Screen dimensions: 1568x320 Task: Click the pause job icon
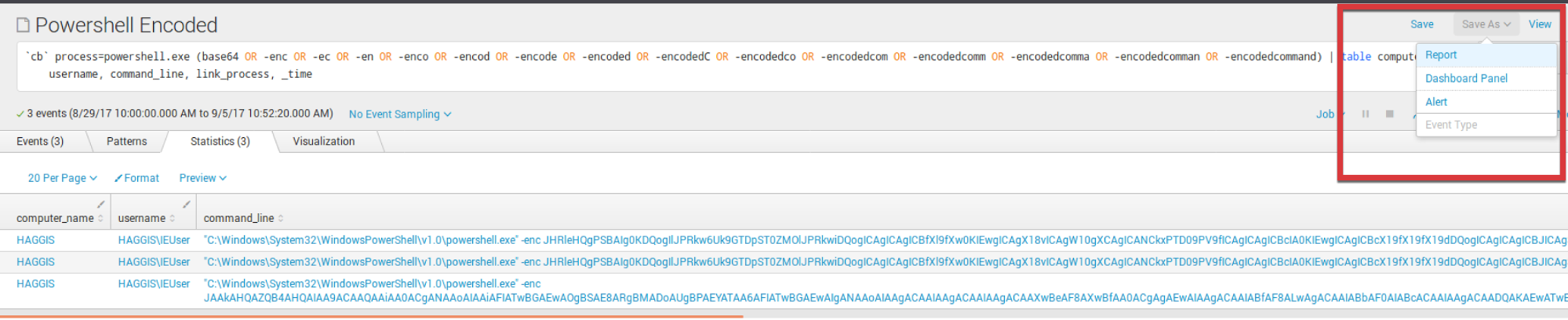tap(1366, 114)
